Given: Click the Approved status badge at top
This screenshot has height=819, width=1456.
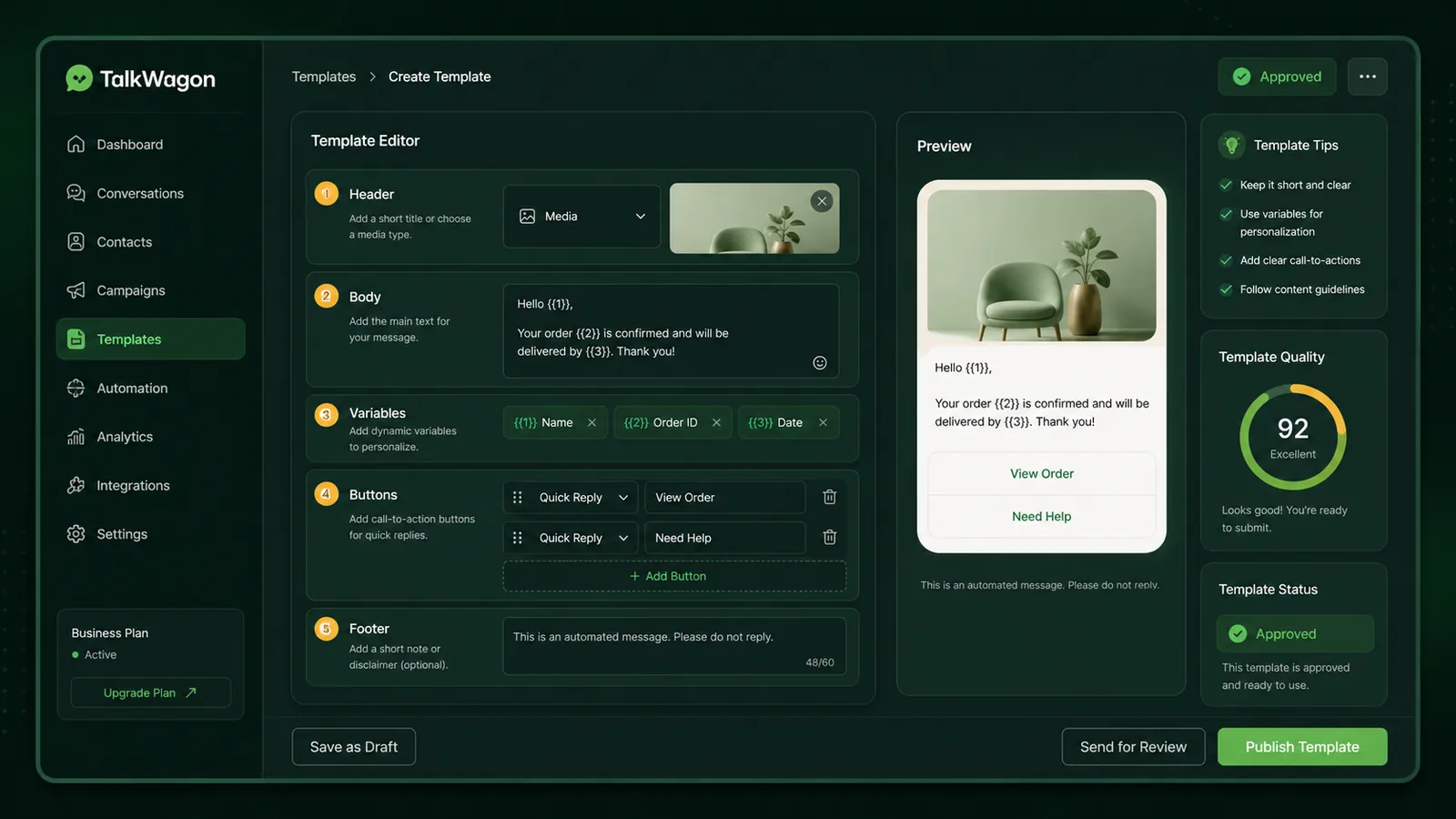Looking at the screenshot, I should [x=1277, y=76].
